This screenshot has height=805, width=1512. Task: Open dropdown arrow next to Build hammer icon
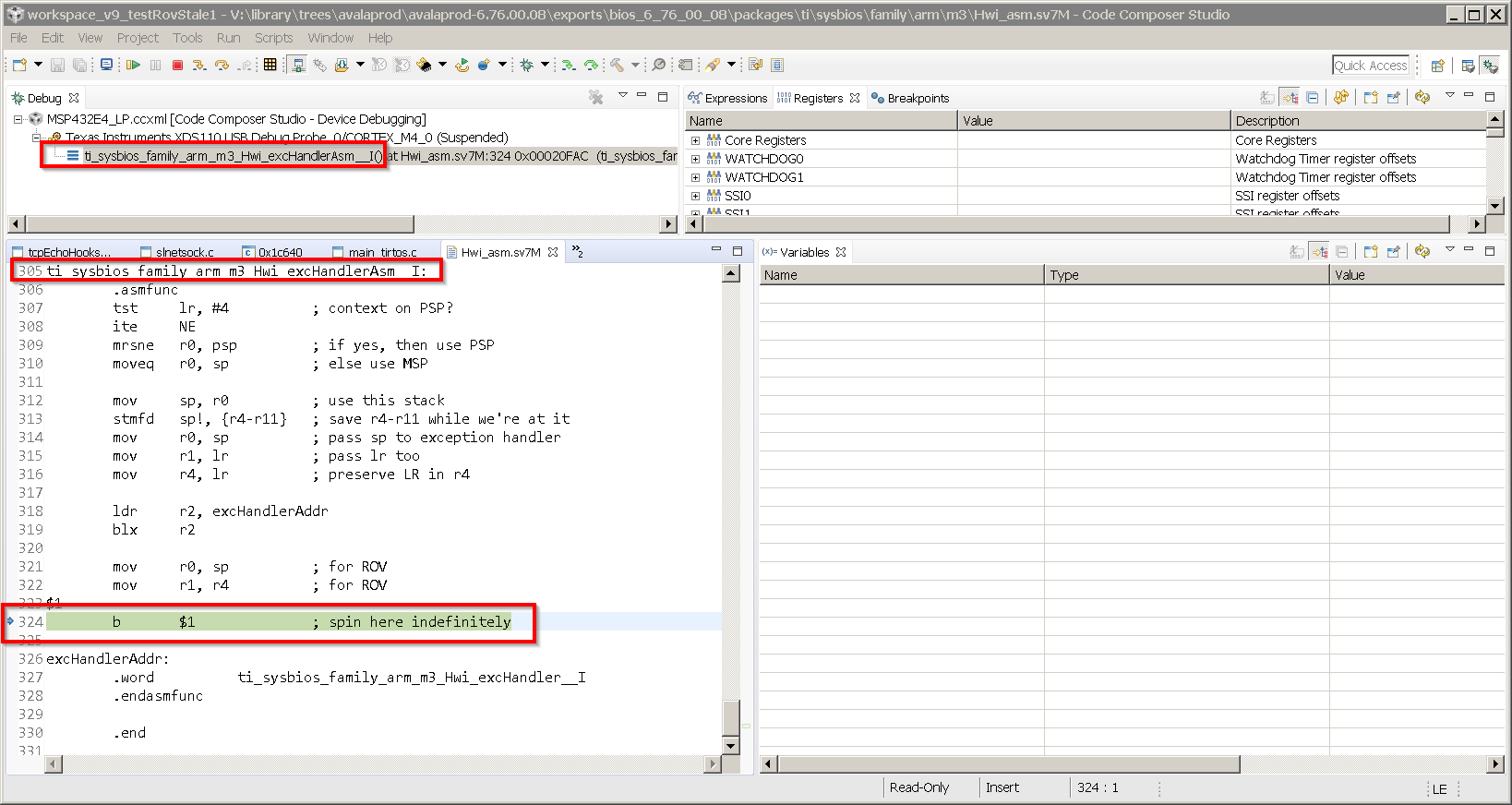(x=635, y=65)
